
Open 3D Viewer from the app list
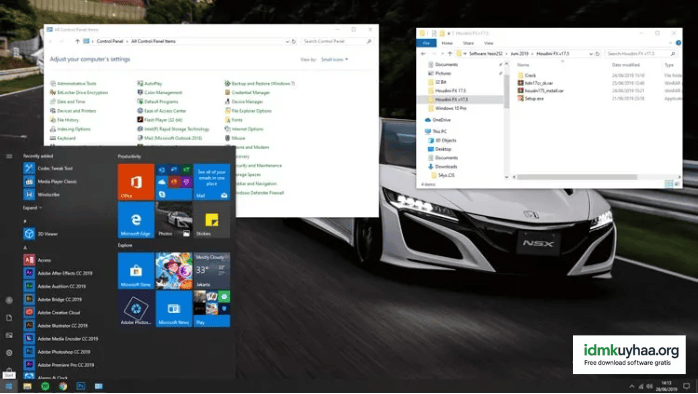point(41,234)
